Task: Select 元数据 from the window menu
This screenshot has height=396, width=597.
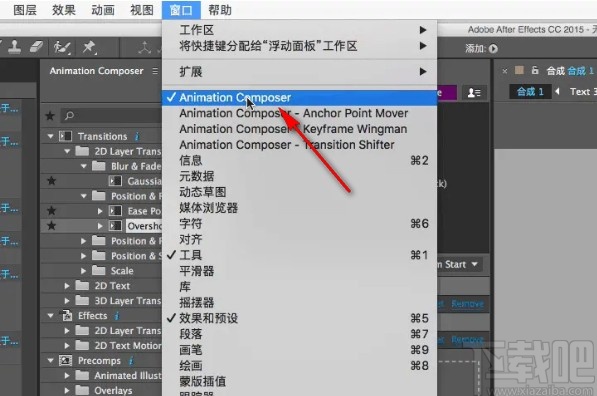Action: pos(300,177)
